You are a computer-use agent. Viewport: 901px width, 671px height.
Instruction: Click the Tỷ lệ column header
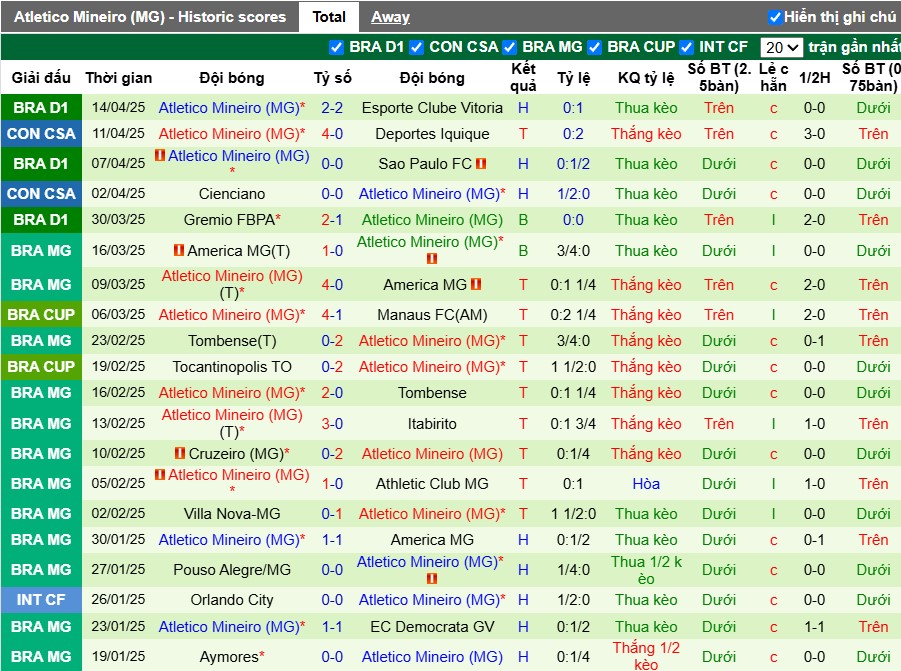point(573,78)
